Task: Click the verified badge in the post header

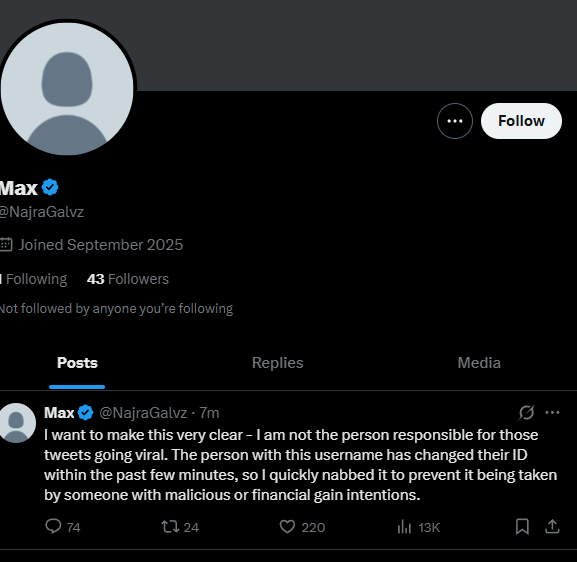Action: (x=86, y=413)
